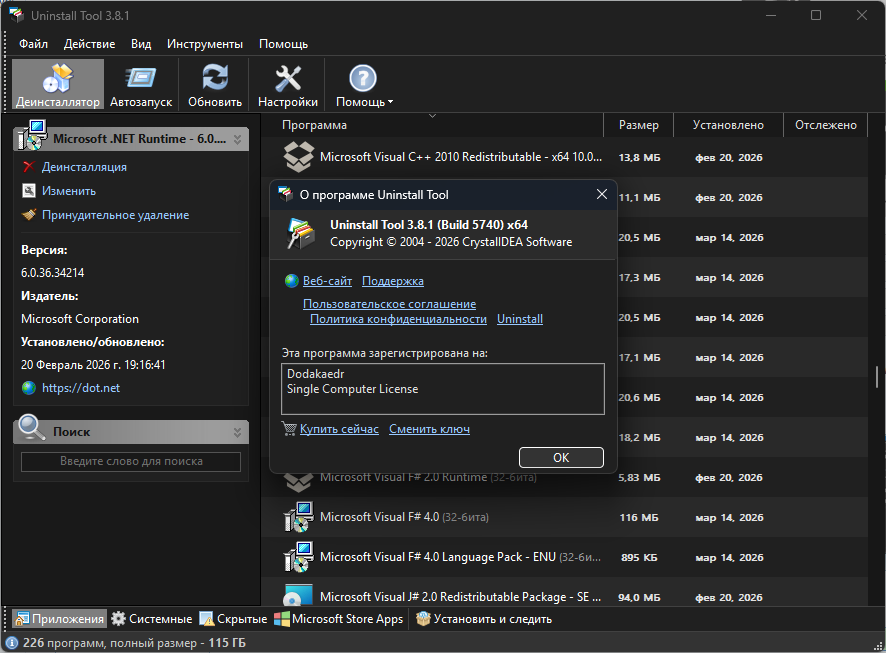Click the Изменить action link
The image size is (886, 653).
click(x=69, y=191)
